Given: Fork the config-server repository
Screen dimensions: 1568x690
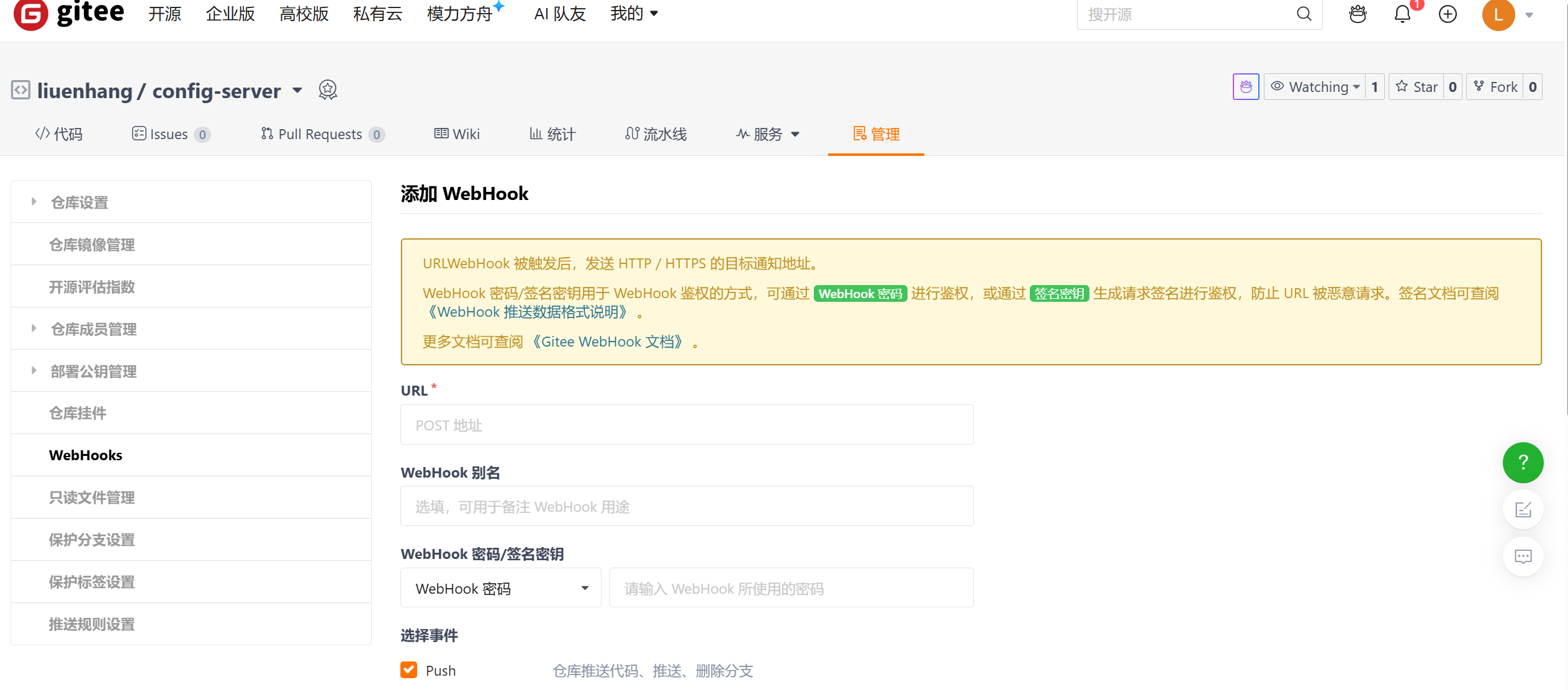Looking at the screenshot, I should click(x=1495, y=87).
